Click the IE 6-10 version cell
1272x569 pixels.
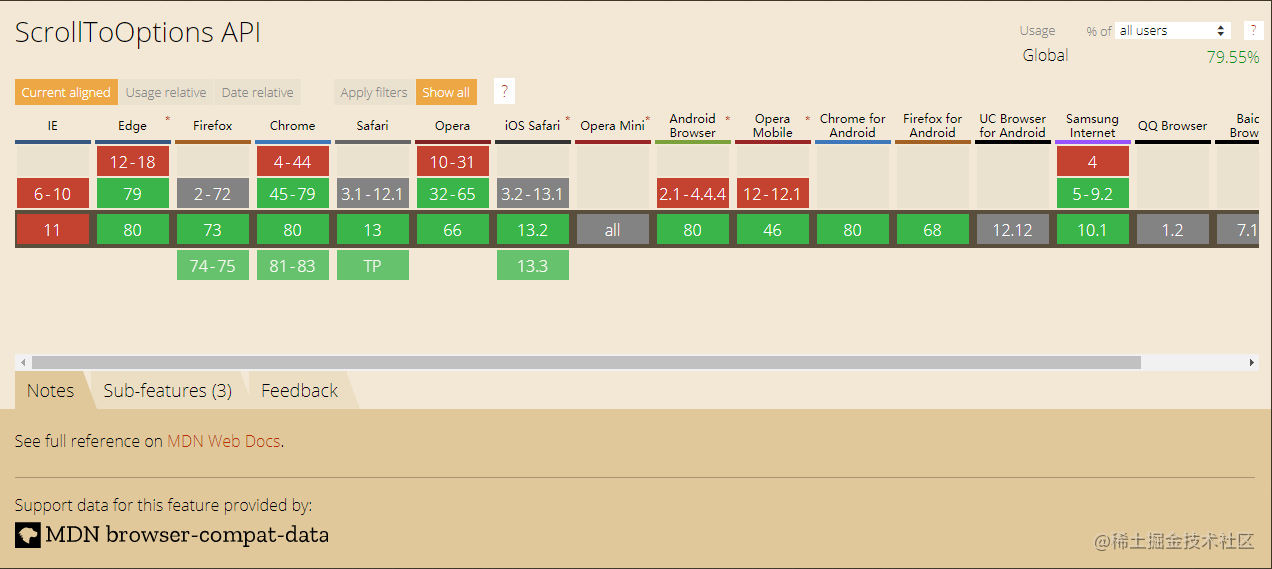(x=53, y=193)
